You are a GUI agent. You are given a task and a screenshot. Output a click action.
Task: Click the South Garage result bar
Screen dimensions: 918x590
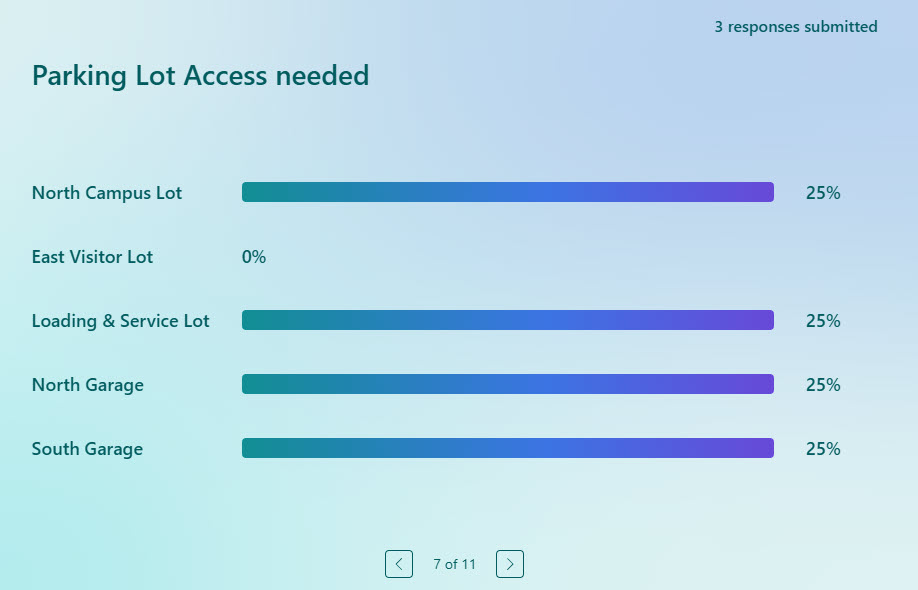pos(507,447)
